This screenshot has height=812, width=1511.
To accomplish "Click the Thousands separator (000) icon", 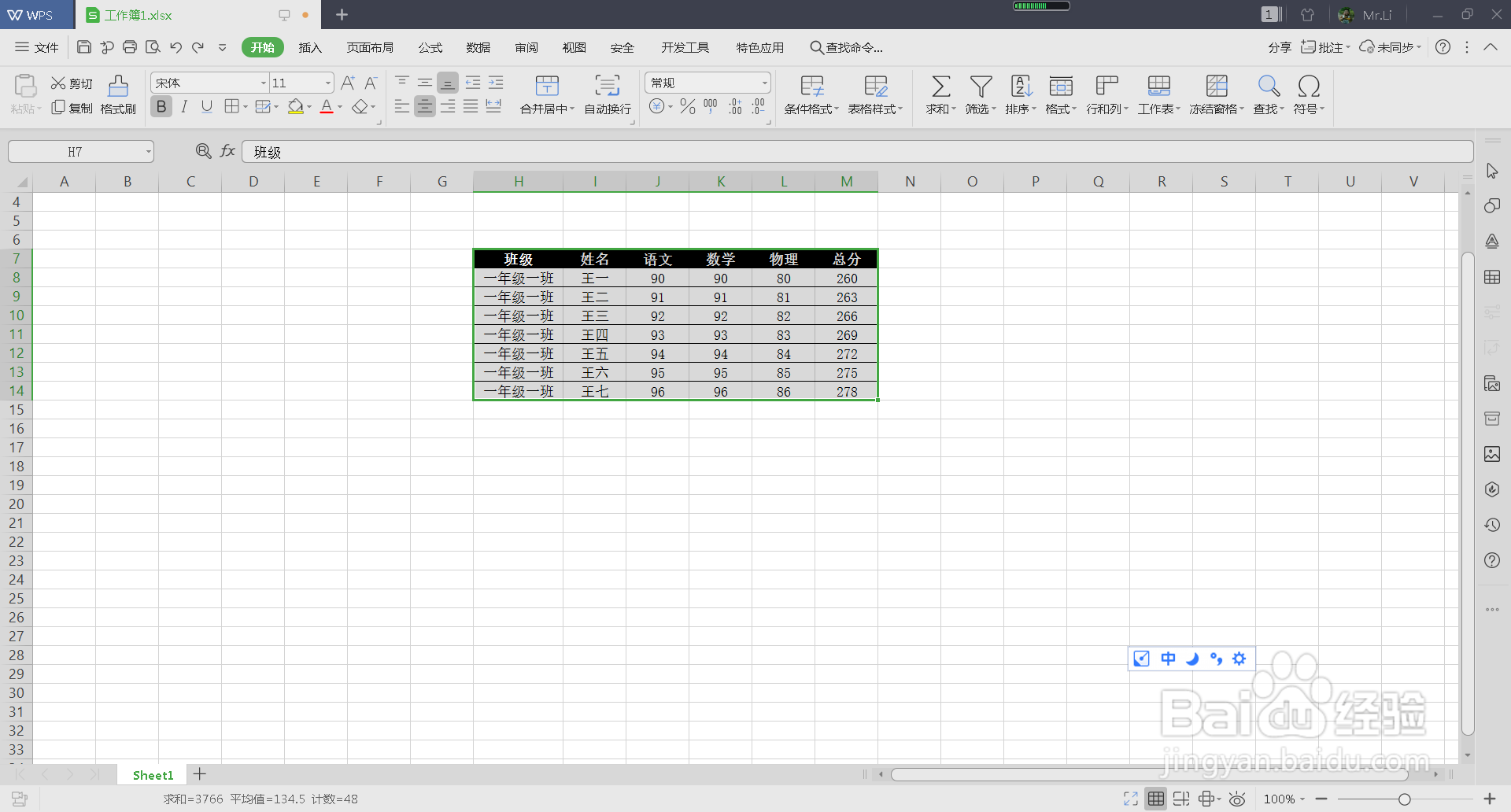I will tap(711, 106).
